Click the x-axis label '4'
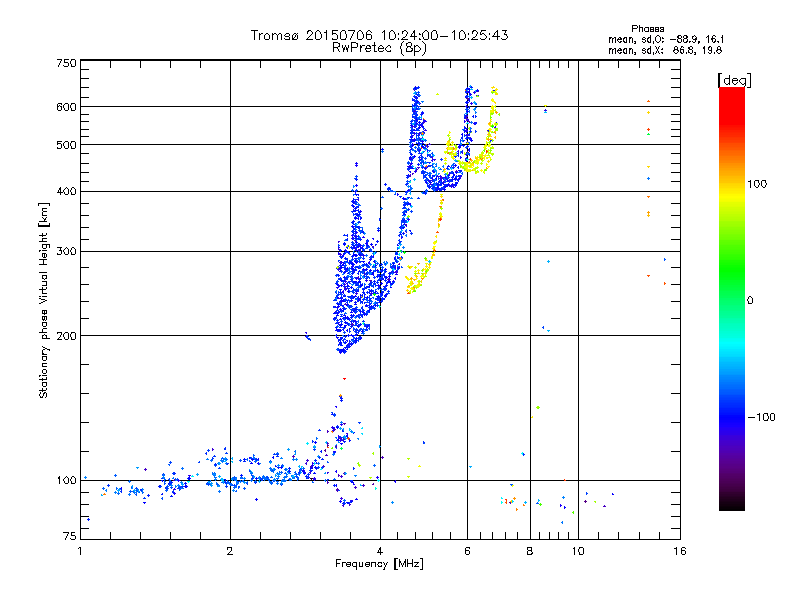 380,551
